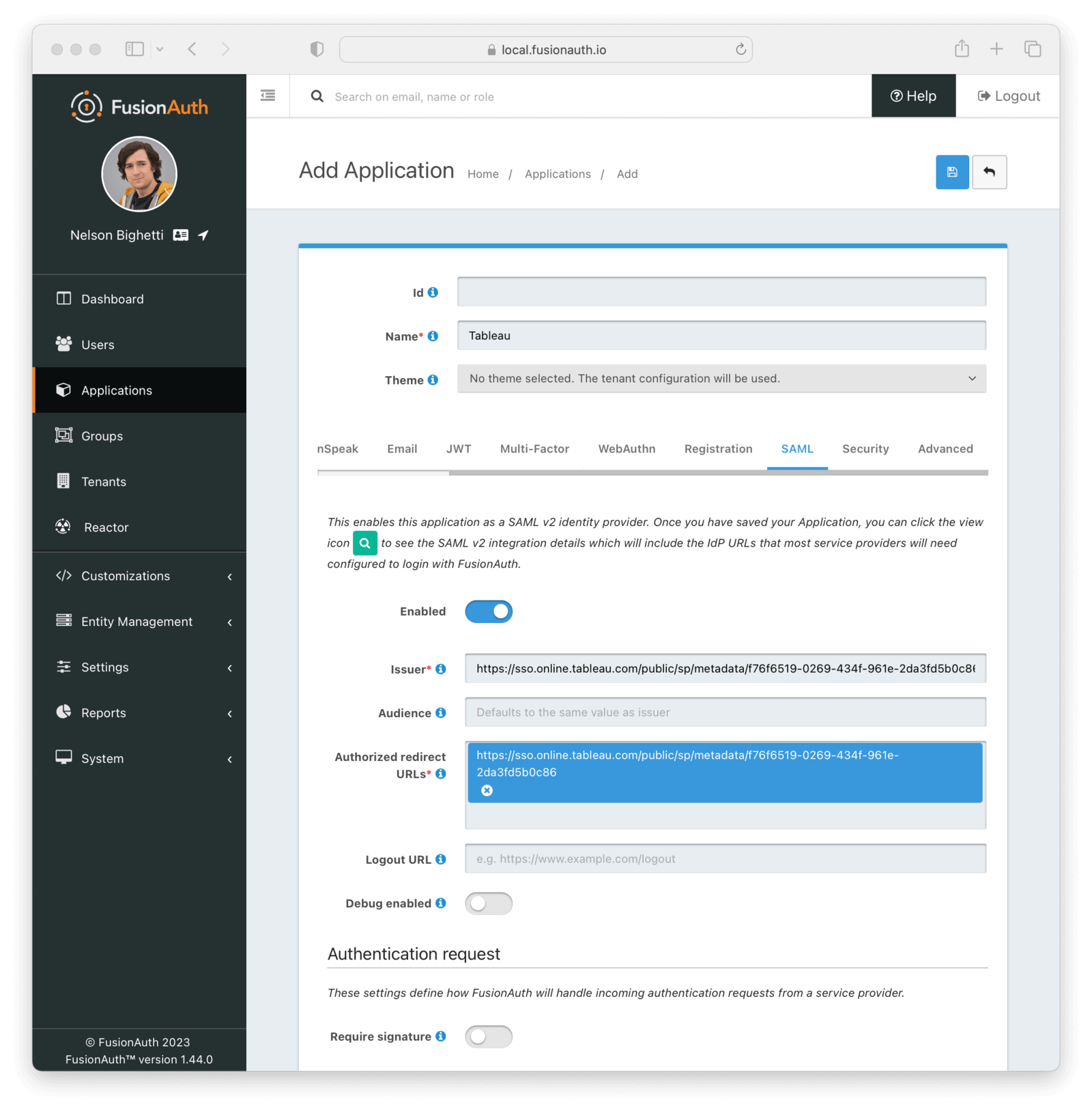Click into the Audience input field
Screen dimensions: 1092x1111
725,712
